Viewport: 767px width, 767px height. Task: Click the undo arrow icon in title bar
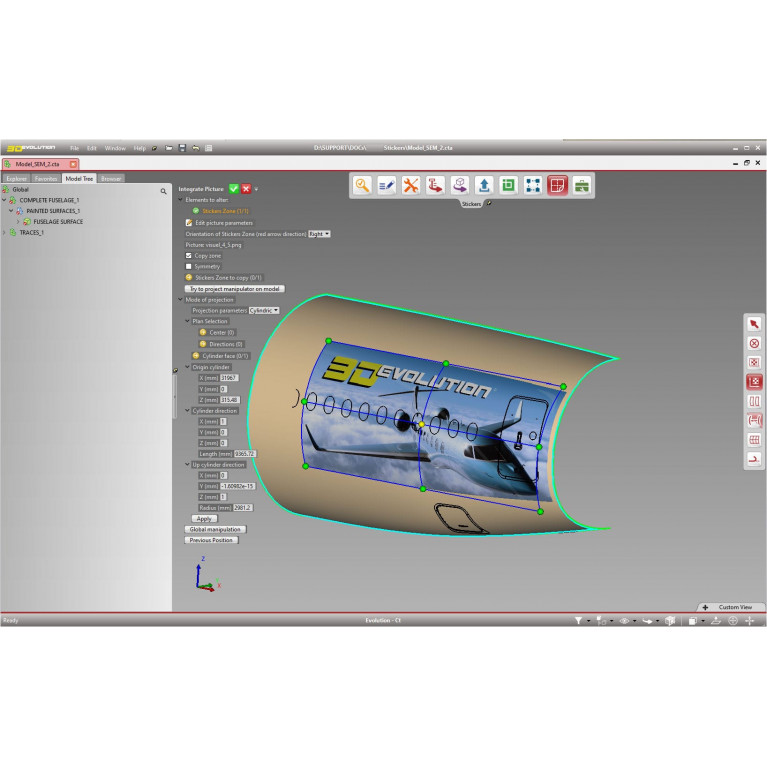196,148
